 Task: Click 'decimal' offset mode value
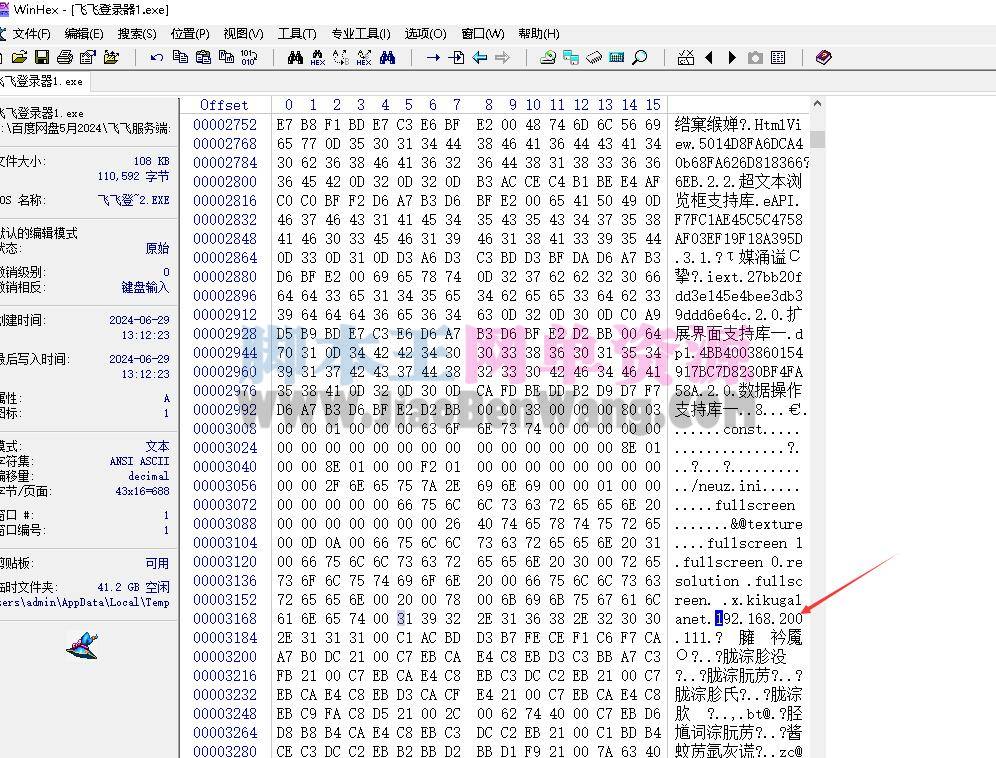149,476
